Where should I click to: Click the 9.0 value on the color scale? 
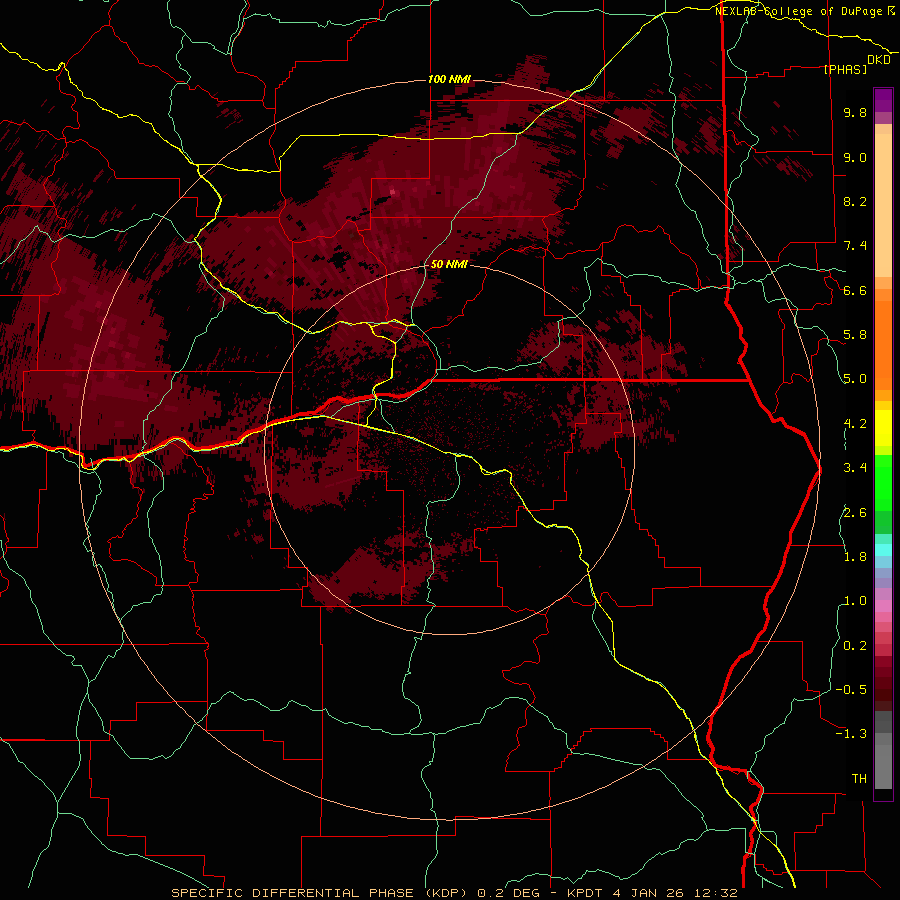(855, 157)
